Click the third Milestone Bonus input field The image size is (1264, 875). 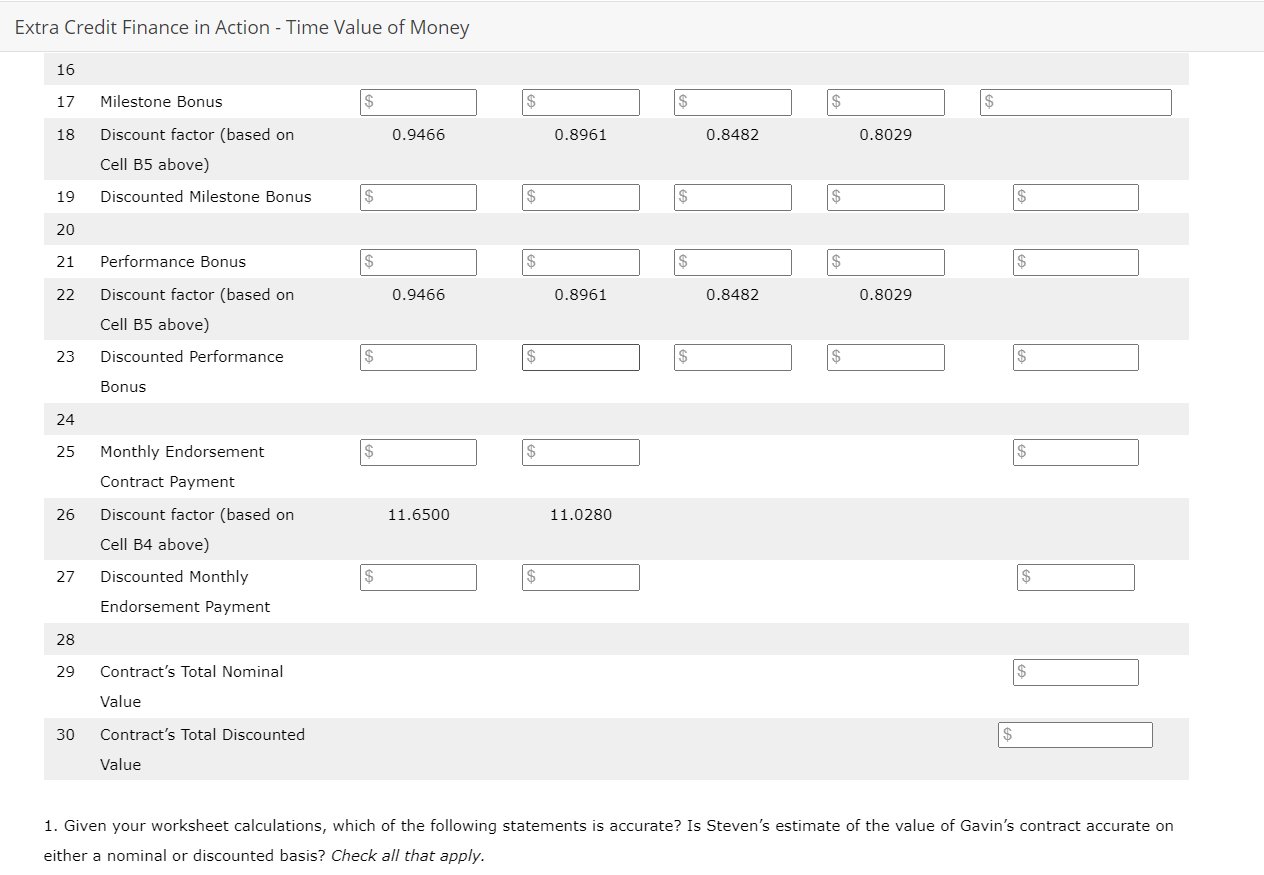tap(732, 101)
